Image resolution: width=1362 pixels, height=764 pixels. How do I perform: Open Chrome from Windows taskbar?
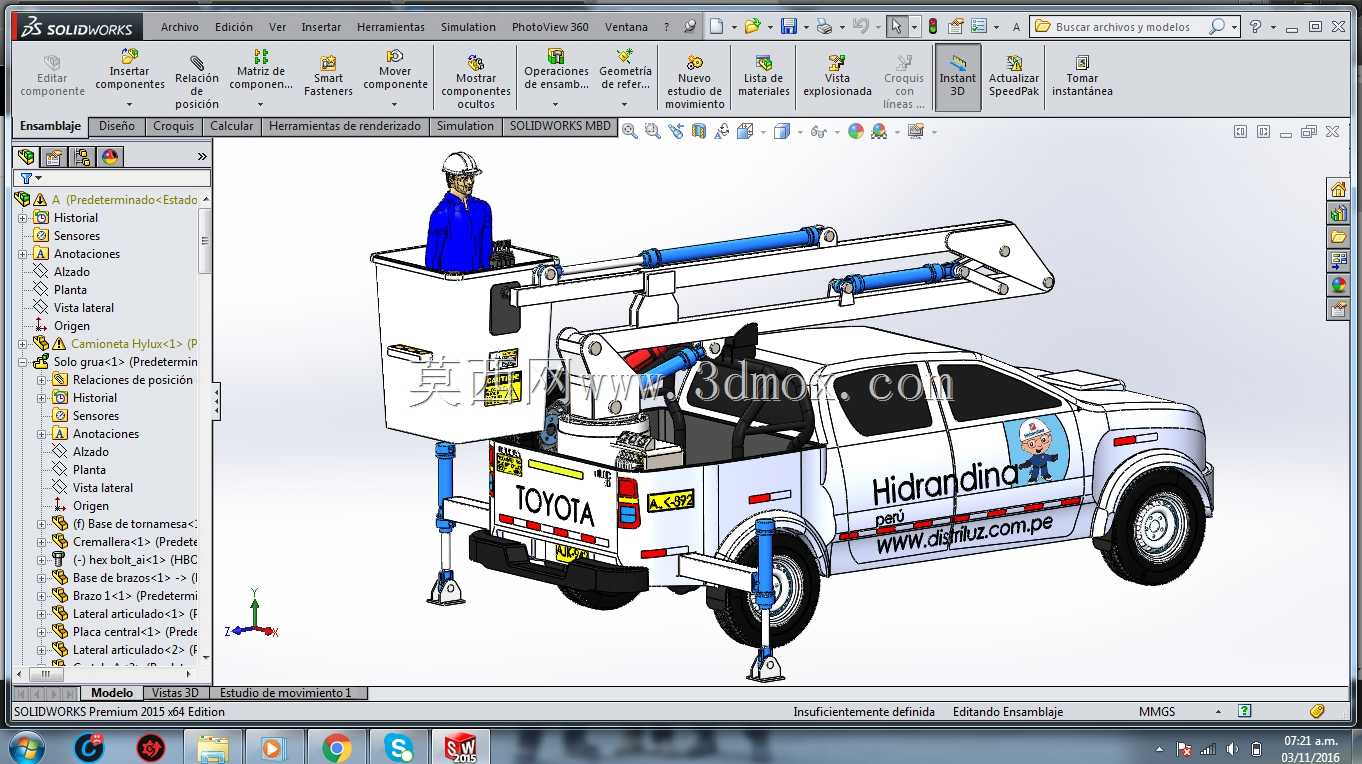click(x=337, y=747)
